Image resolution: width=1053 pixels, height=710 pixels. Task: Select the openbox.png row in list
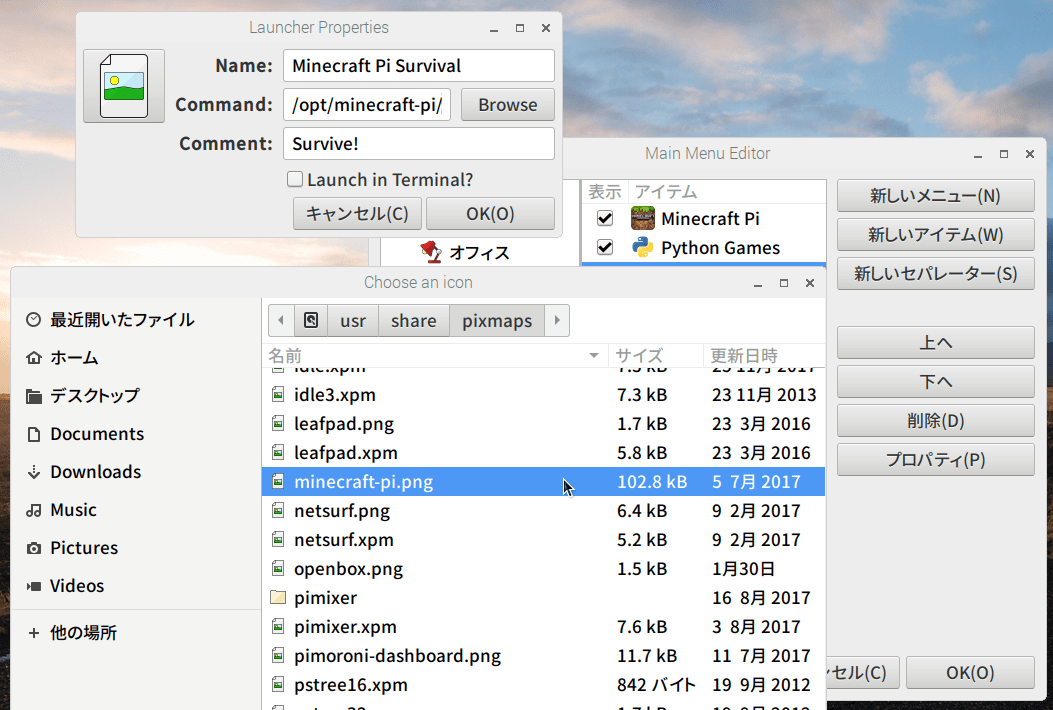tap(543, 568)
